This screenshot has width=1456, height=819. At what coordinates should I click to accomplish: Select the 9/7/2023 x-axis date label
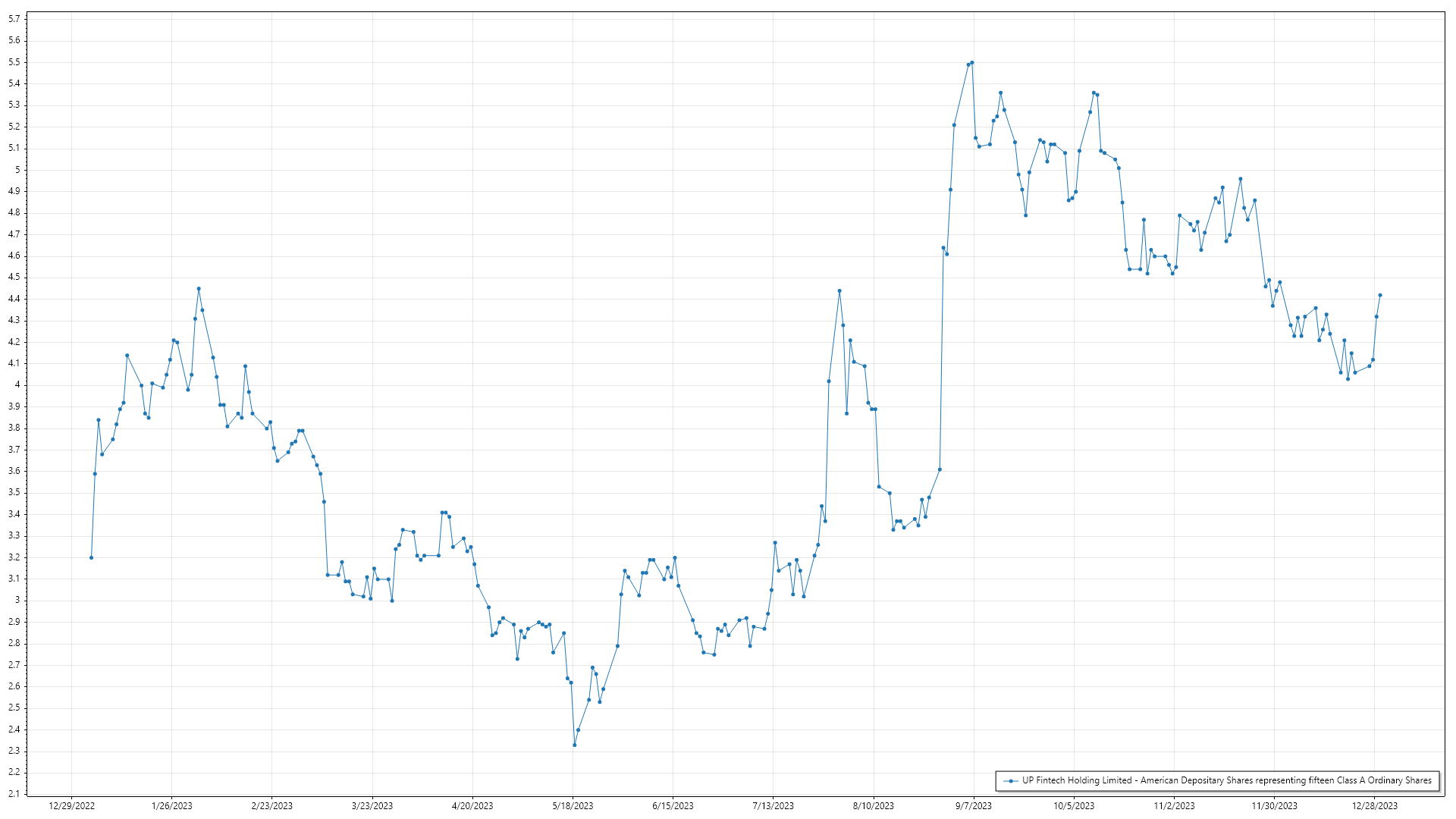pos(974,806)
